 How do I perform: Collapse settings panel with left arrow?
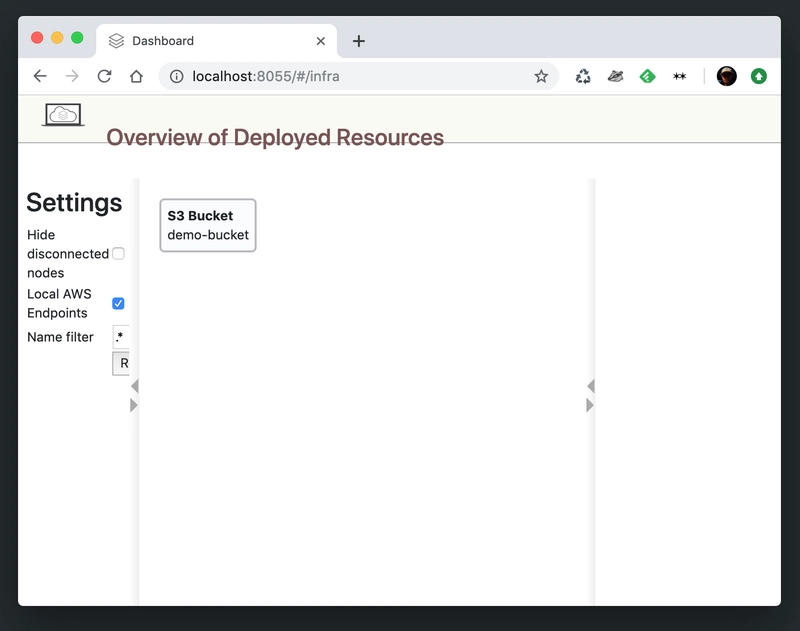(135, 386)
